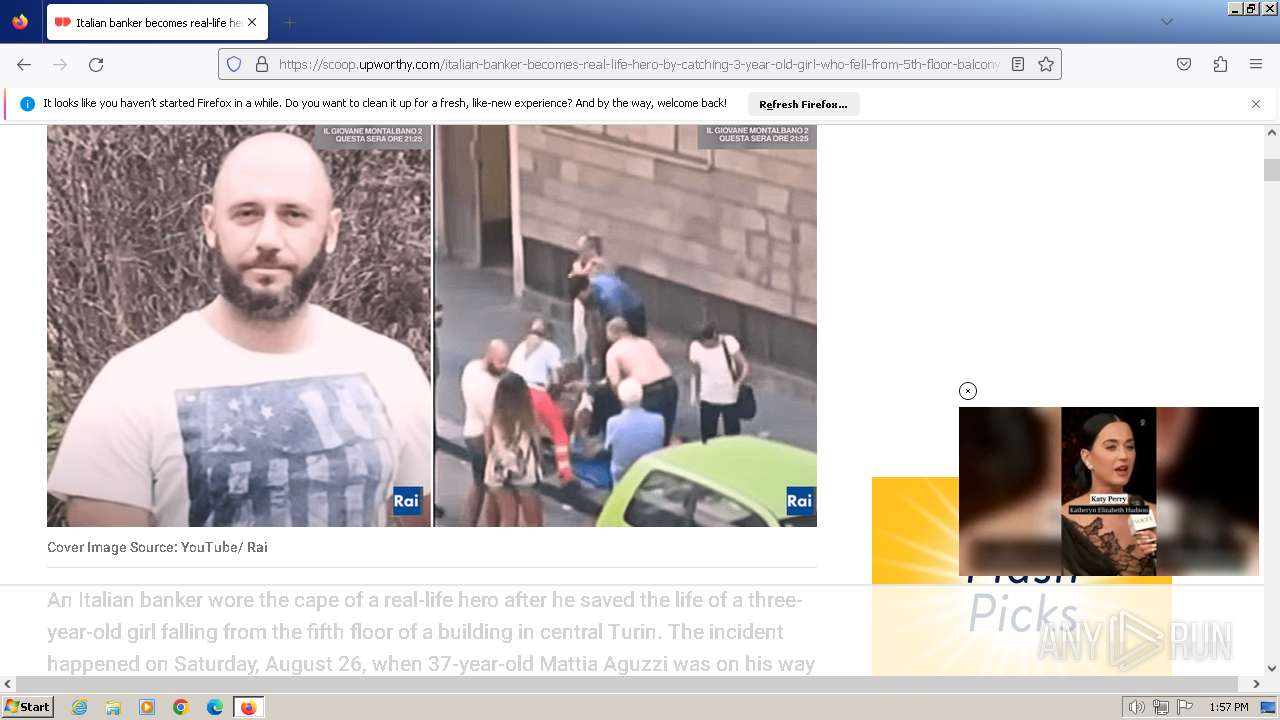Viewport: 1280px width, 720px height.
Task: Save page to Pocket
Action: [x=1184, y=64]
